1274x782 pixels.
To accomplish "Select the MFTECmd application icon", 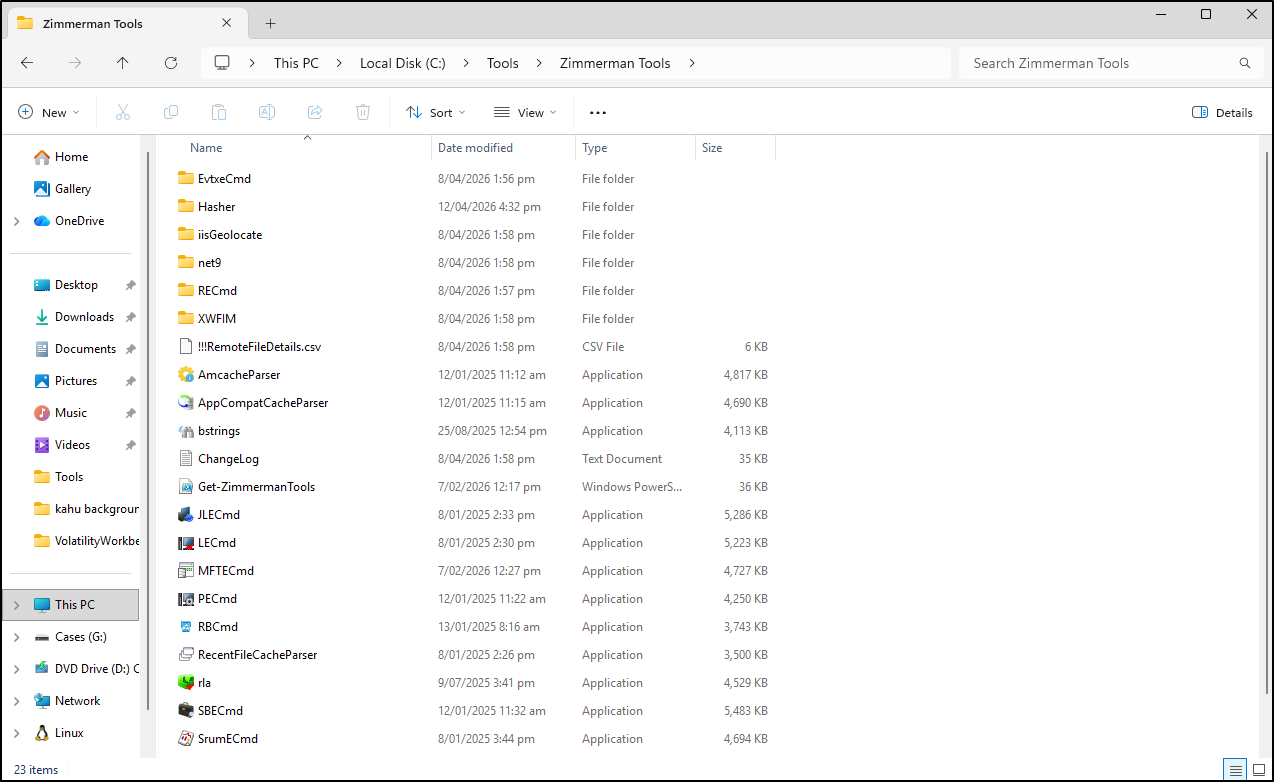I will tap(185, 571).
